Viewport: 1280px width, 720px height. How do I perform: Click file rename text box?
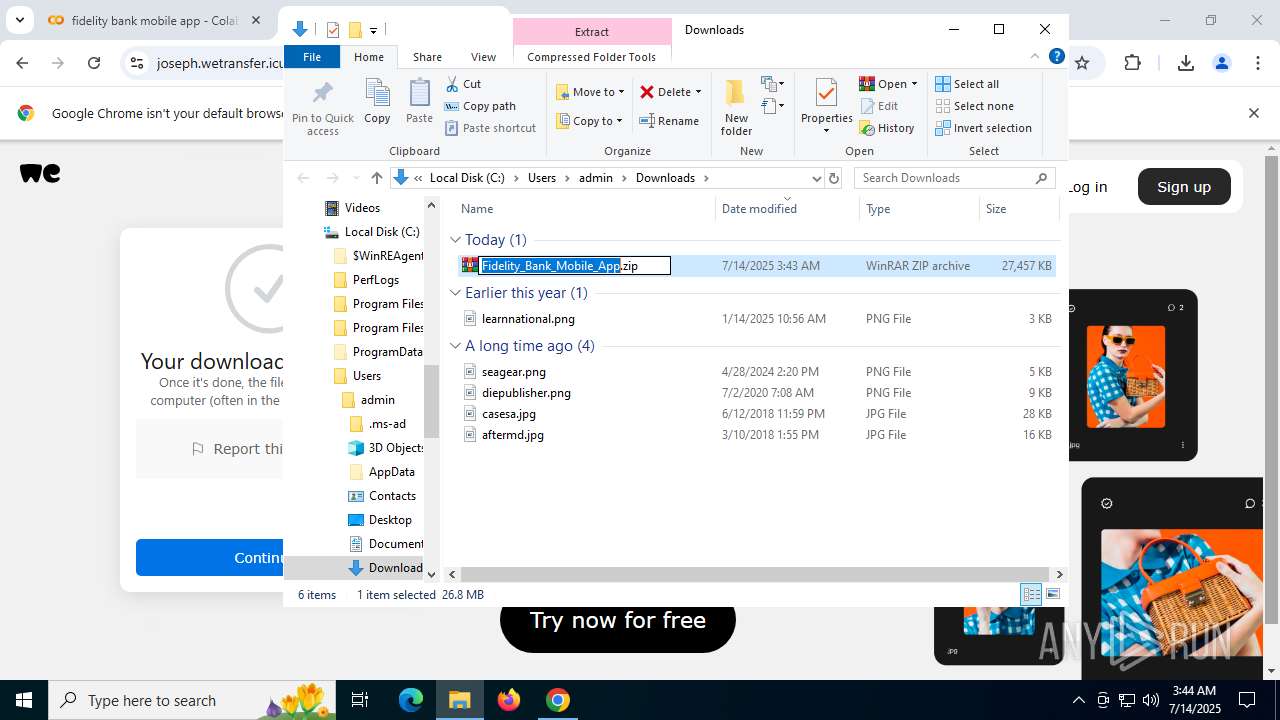click(575, 266)
